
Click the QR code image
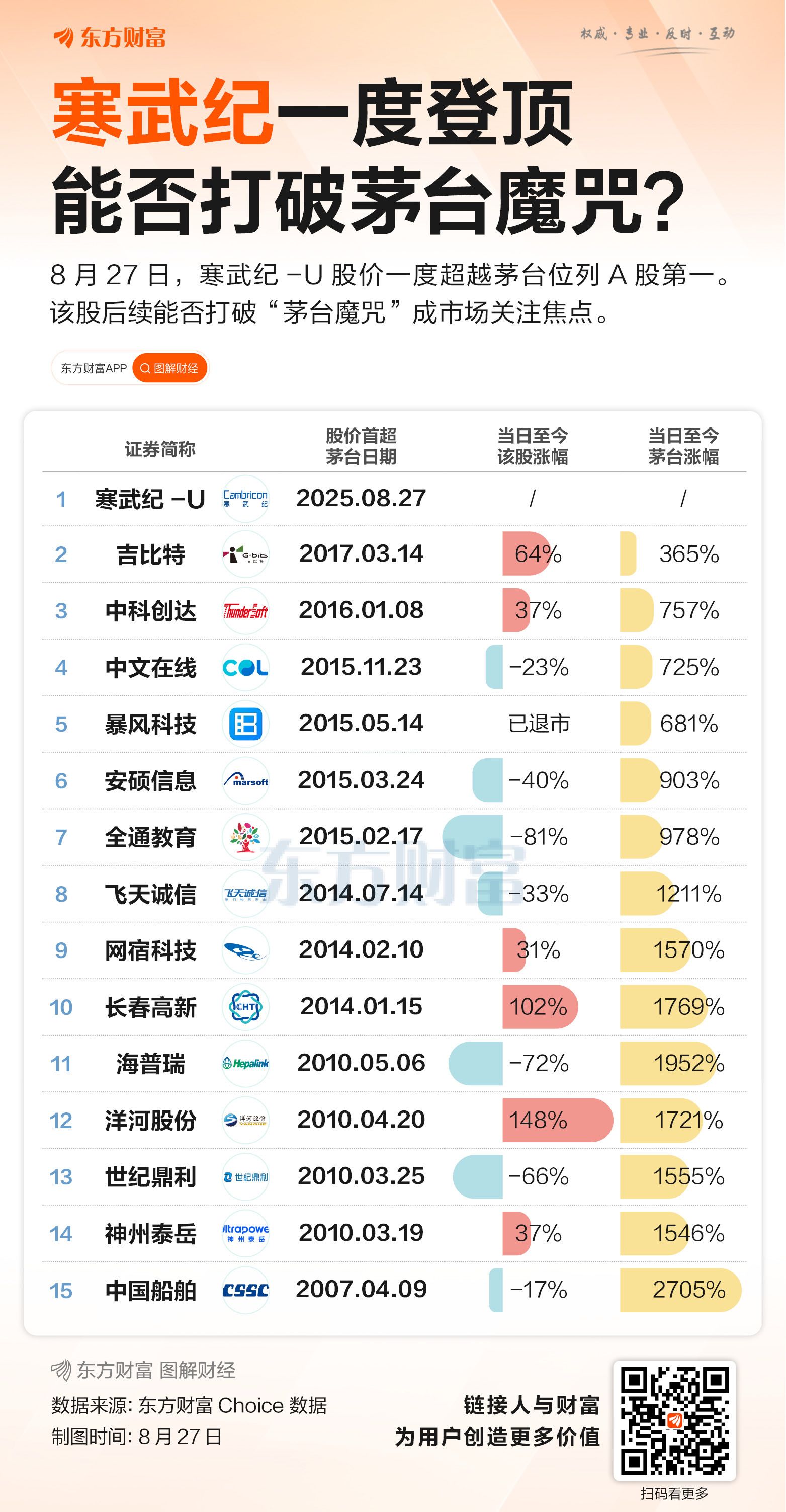coord(674,1421)
